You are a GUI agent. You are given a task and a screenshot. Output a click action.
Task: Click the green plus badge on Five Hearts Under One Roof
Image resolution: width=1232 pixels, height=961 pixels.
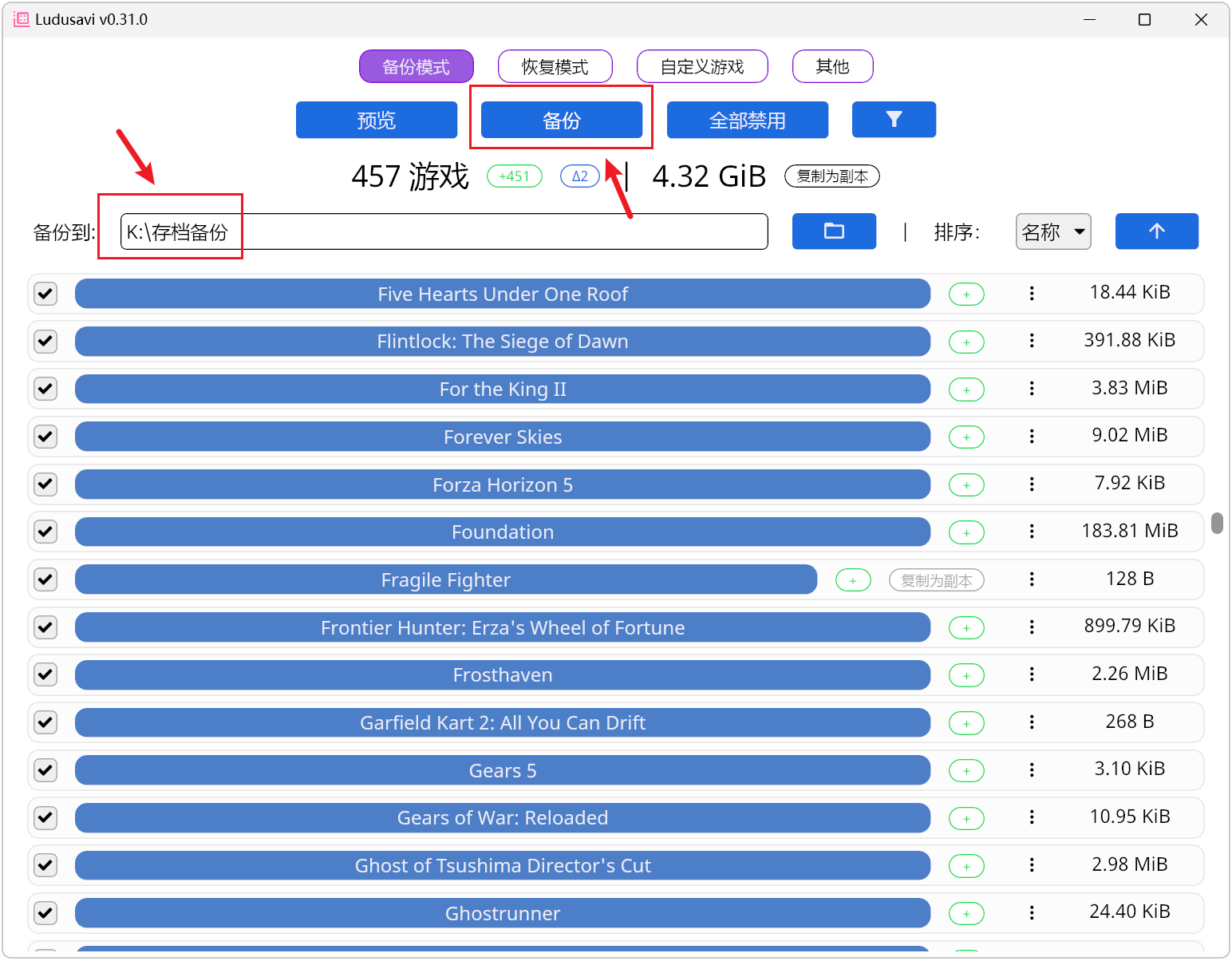[x=966, y=295]
